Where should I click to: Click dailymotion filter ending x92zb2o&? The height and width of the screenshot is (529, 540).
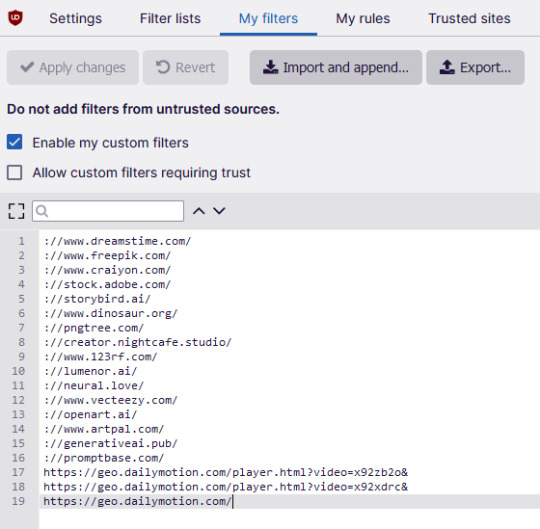click(226, 473)
